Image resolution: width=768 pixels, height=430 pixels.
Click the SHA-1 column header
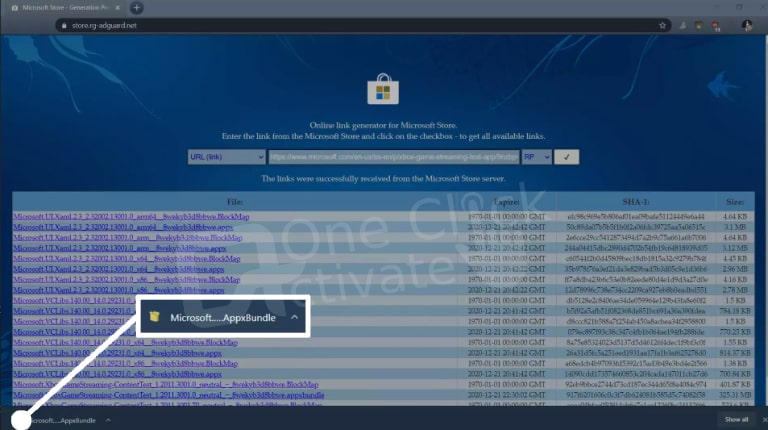pyautogui.click(x=636, y=202)
